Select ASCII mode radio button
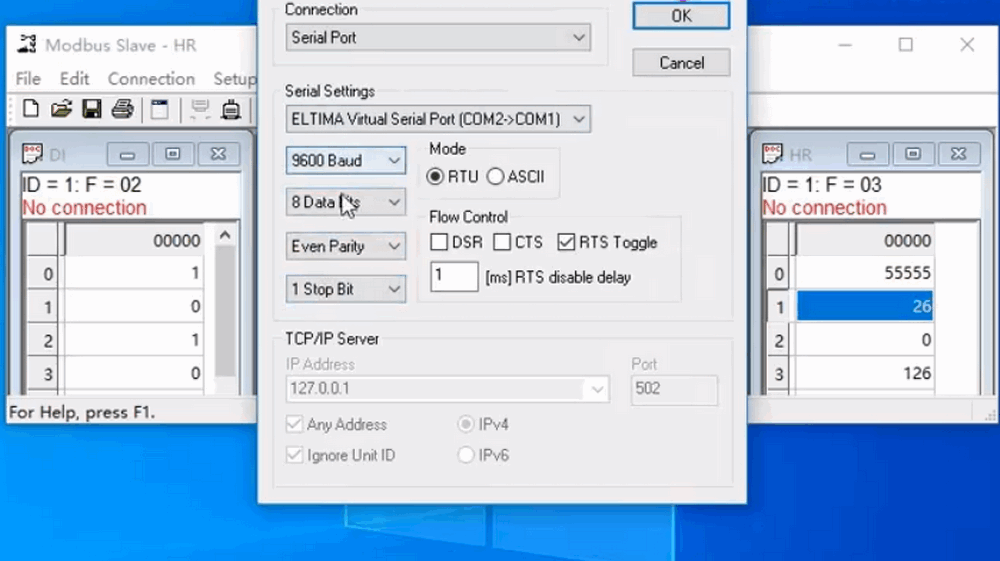The height and width of the screenshot is (561, 1000). click(x=496, y=177)
